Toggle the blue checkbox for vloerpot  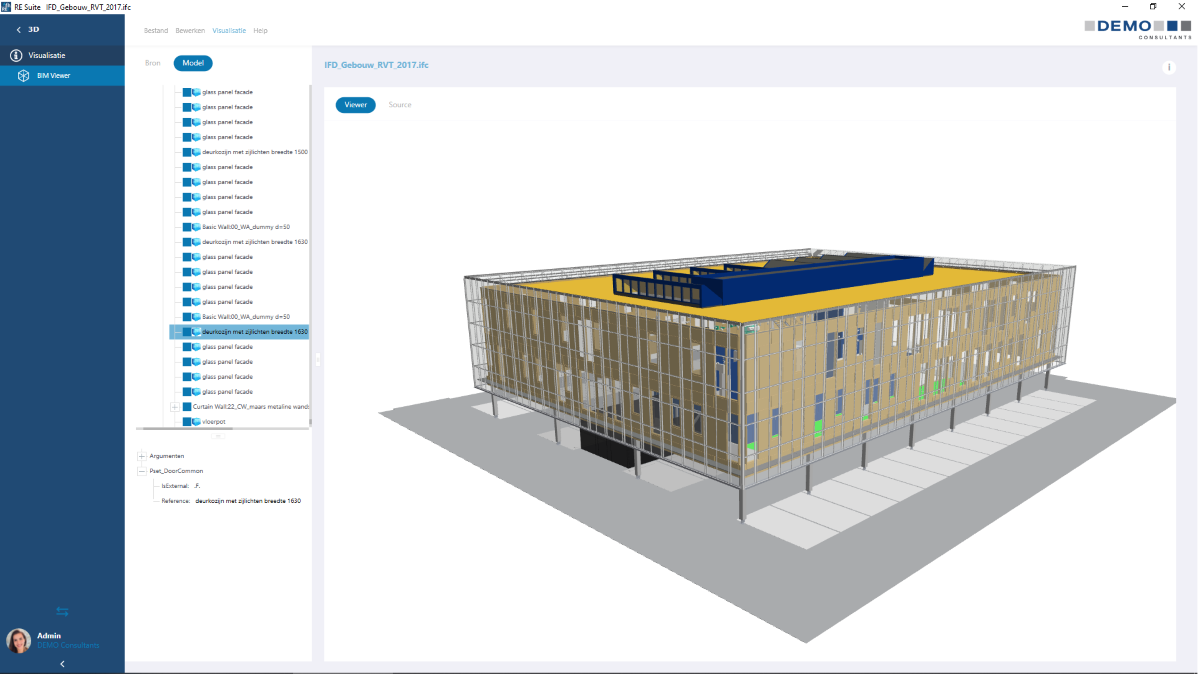coord(187,422)
